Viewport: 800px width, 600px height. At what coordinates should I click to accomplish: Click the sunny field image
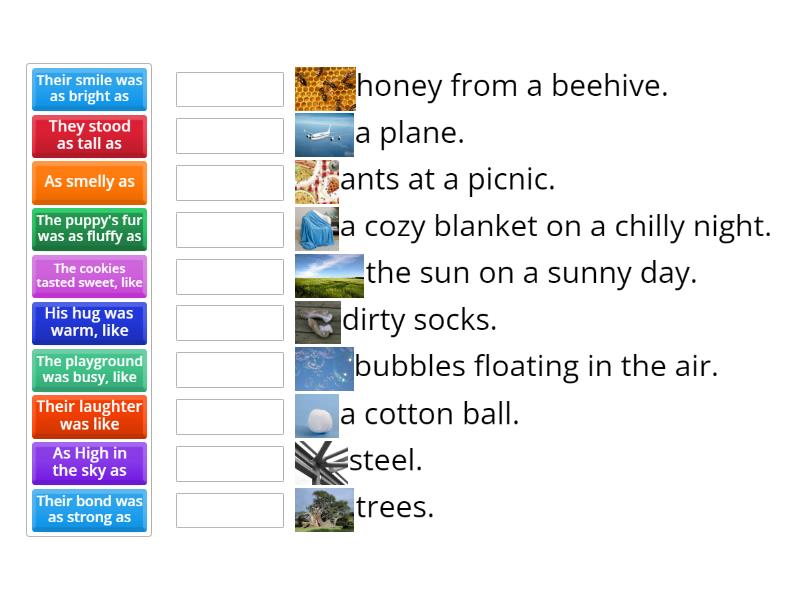(324, 275)
